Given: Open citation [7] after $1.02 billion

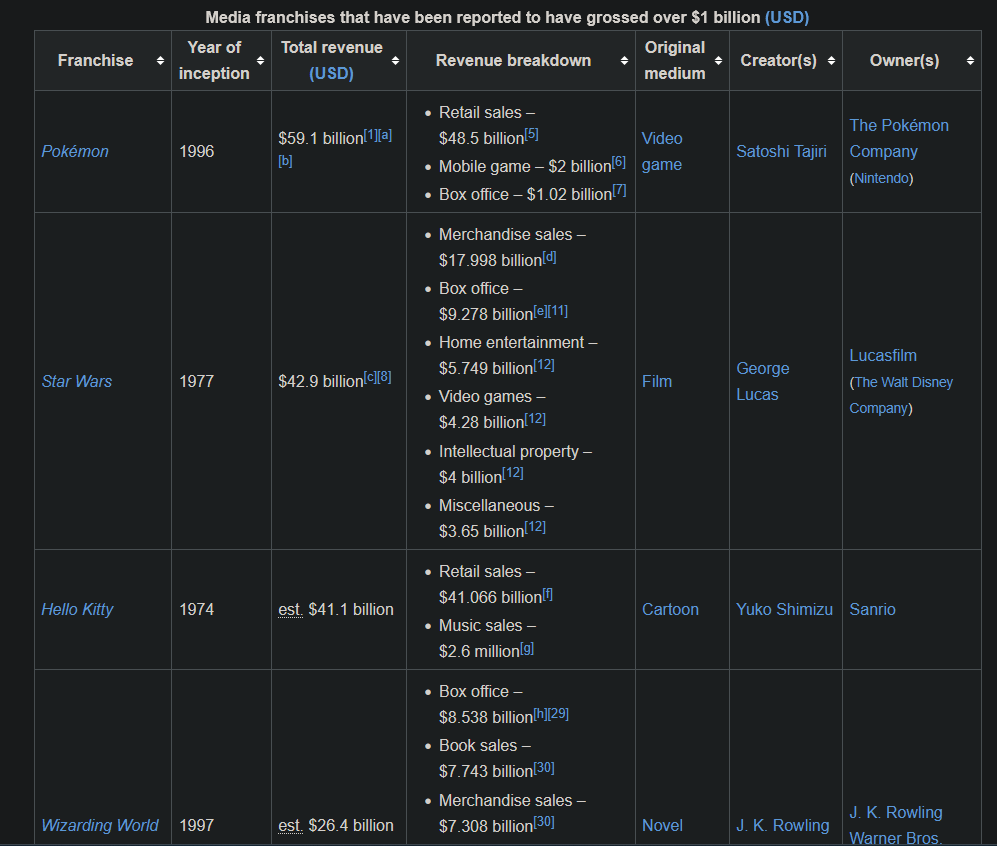Looking at the screenshot, I should [619, 191].
